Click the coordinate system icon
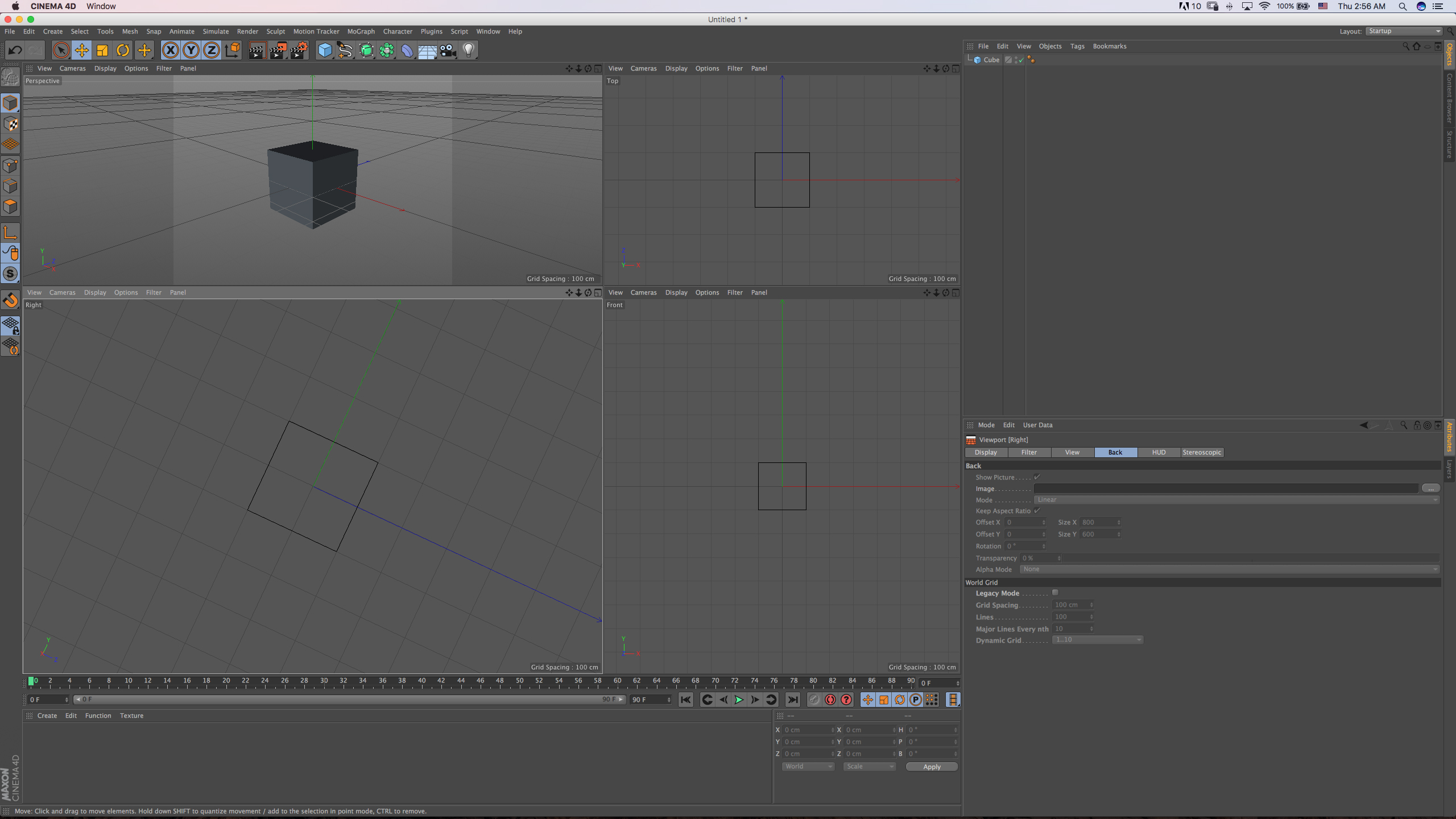The image size is (1456, 819). [x=233, y=50]
